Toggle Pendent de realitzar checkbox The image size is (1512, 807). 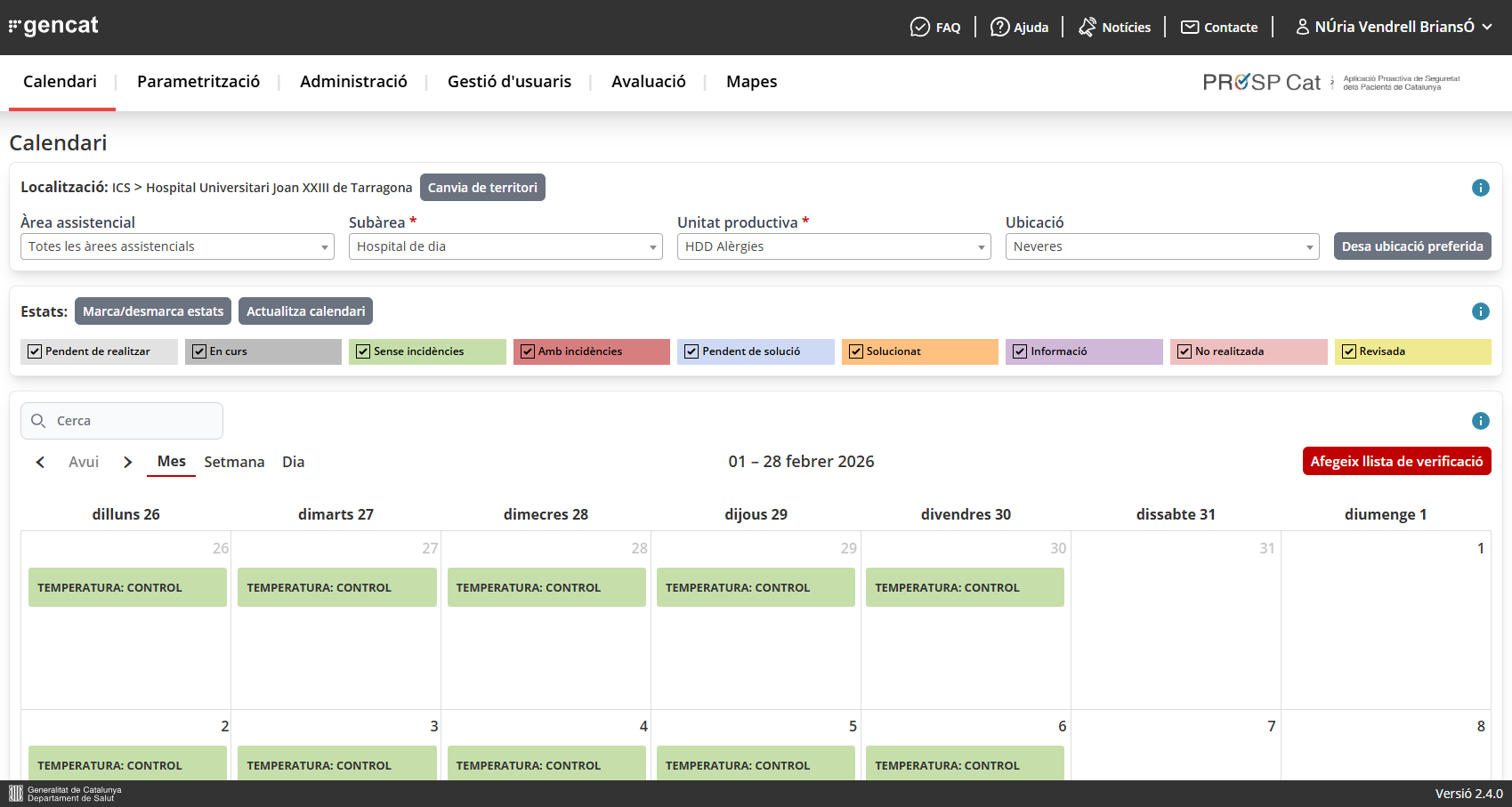(x=35, y=351)
